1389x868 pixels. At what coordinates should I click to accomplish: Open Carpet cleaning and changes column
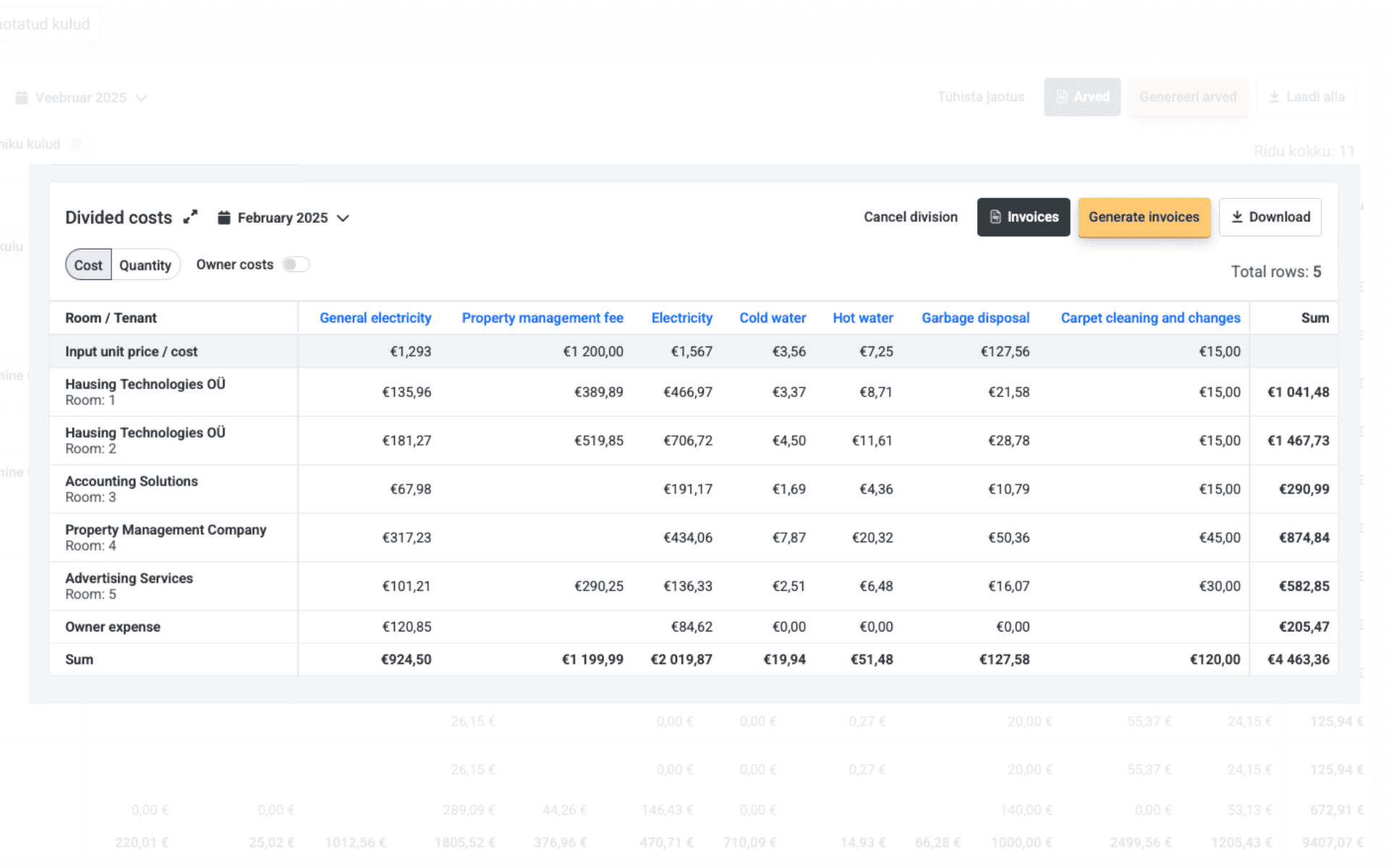(x=1150, y=318)
